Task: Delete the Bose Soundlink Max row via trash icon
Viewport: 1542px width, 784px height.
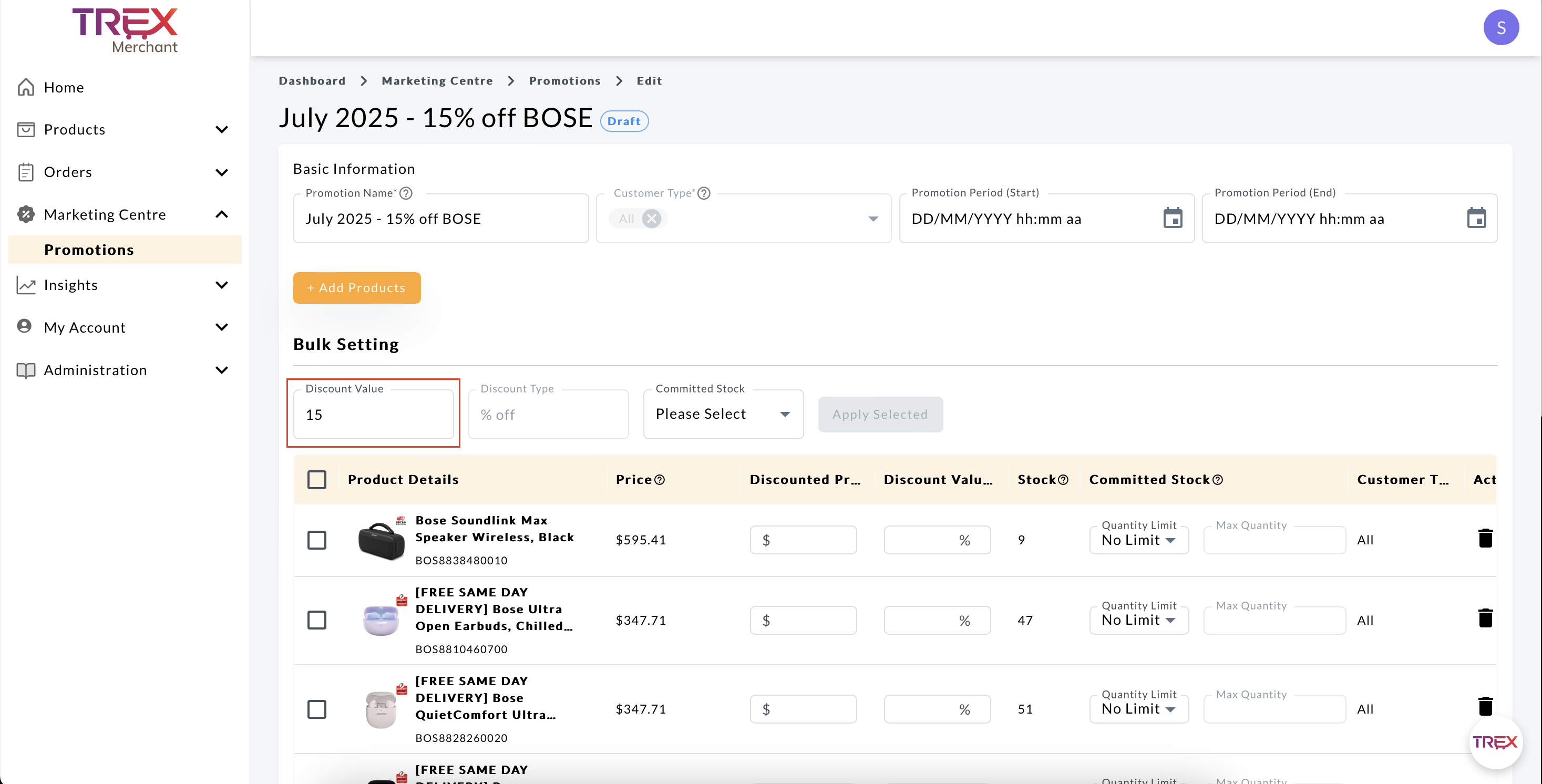Action: [1485, 539]
